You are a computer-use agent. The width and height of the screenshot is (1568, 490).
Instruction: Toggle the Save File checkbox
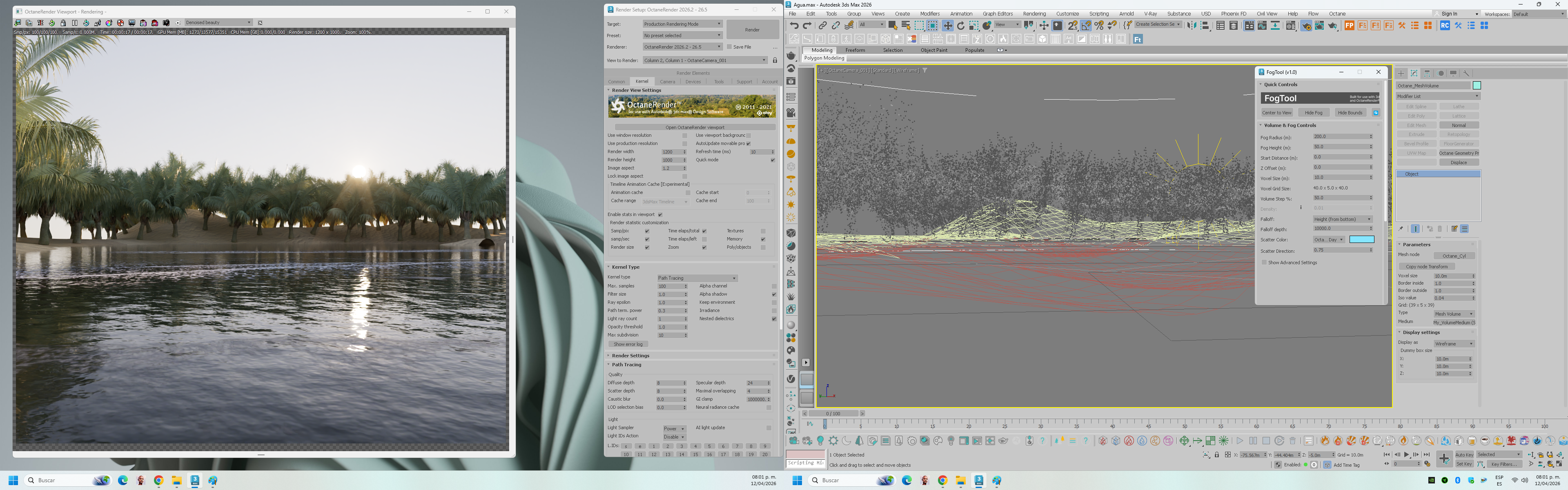(x=729, y=47)
